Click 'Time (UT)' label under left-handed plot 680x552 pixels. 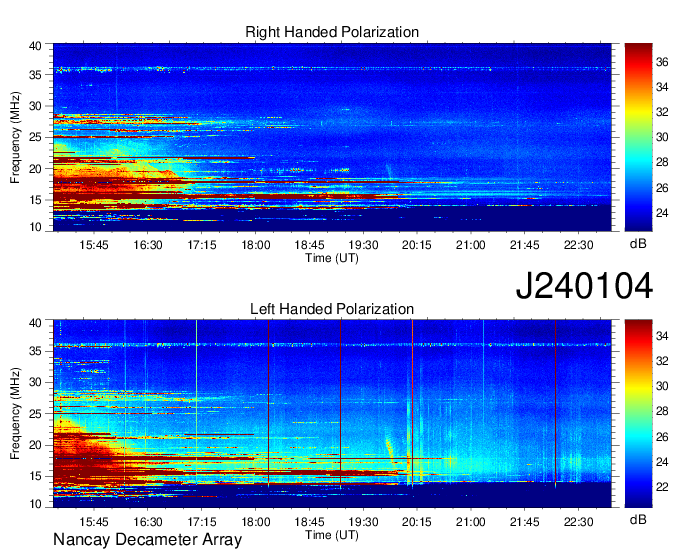[x=332, y=535]
